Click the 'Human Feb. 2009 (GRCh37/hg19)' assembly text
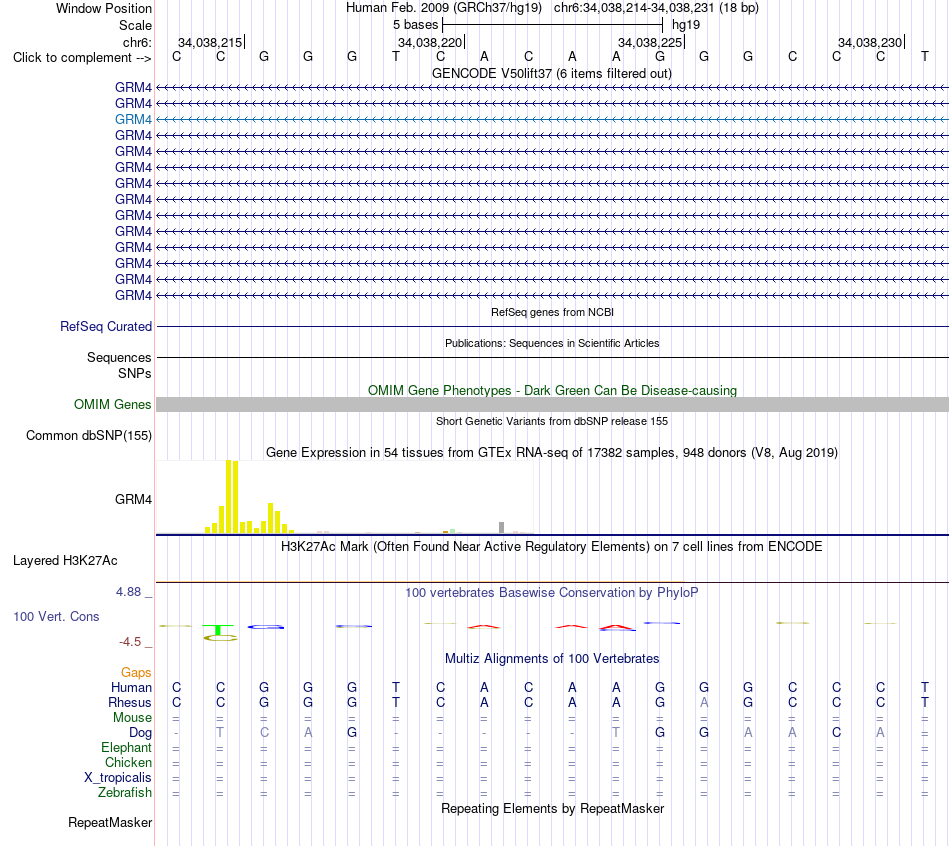This screenshot has width=950, height=846. point(444,8)
